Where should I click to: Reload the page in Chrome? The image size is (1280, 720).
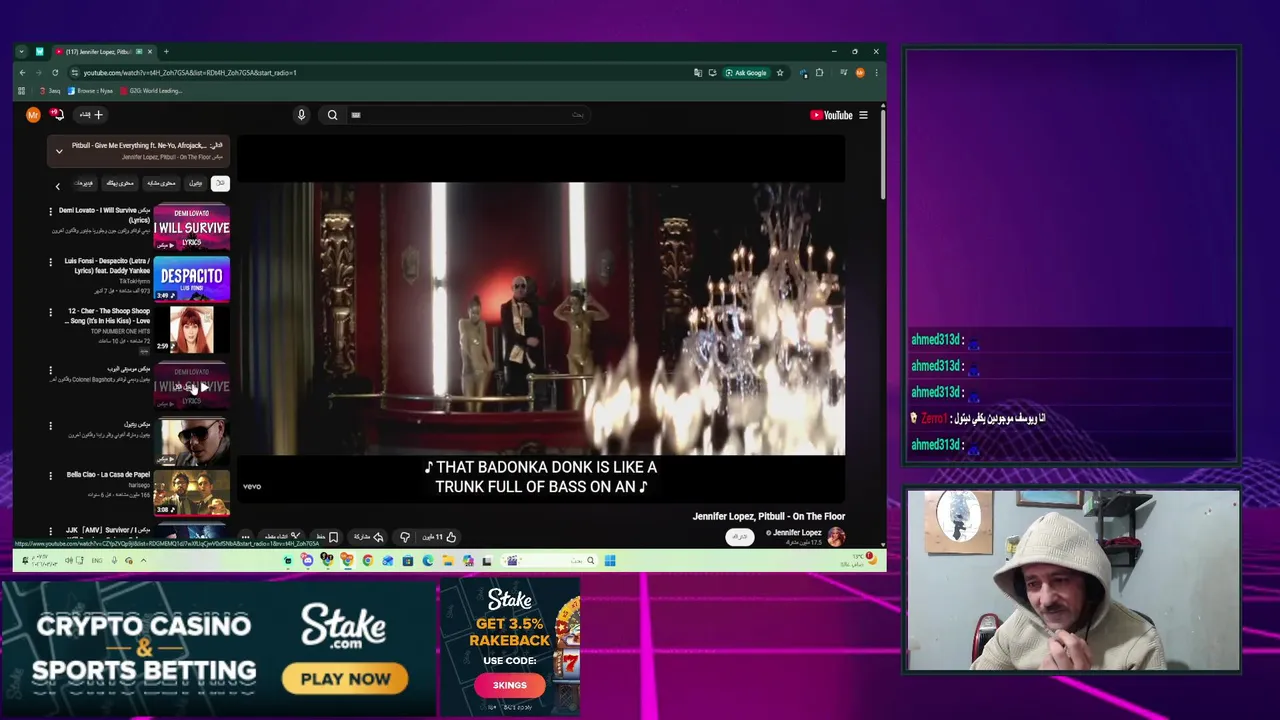tap(55, 73)
